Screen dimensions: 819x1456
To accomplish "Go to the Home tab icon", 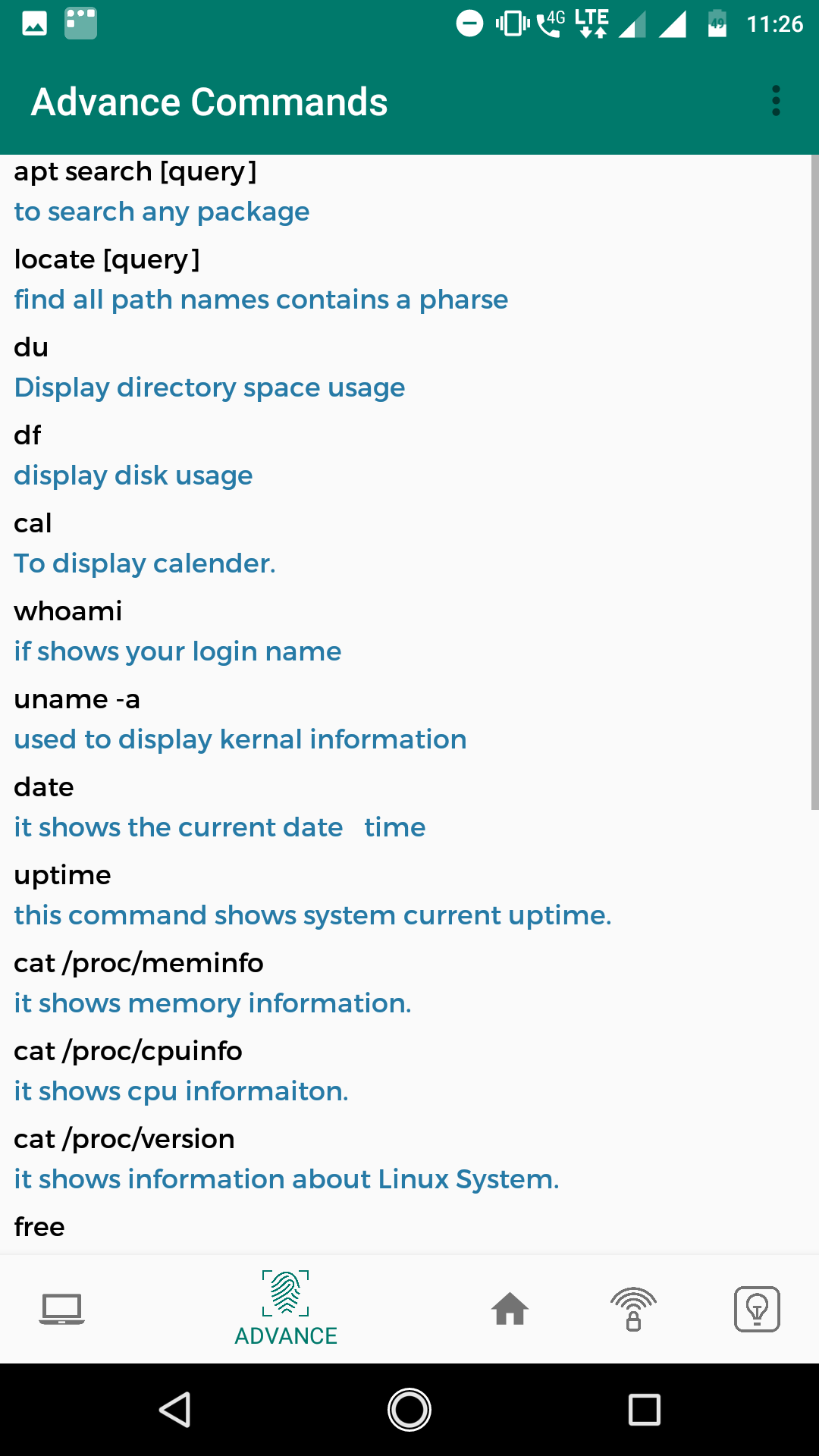I will [510, 1309].
